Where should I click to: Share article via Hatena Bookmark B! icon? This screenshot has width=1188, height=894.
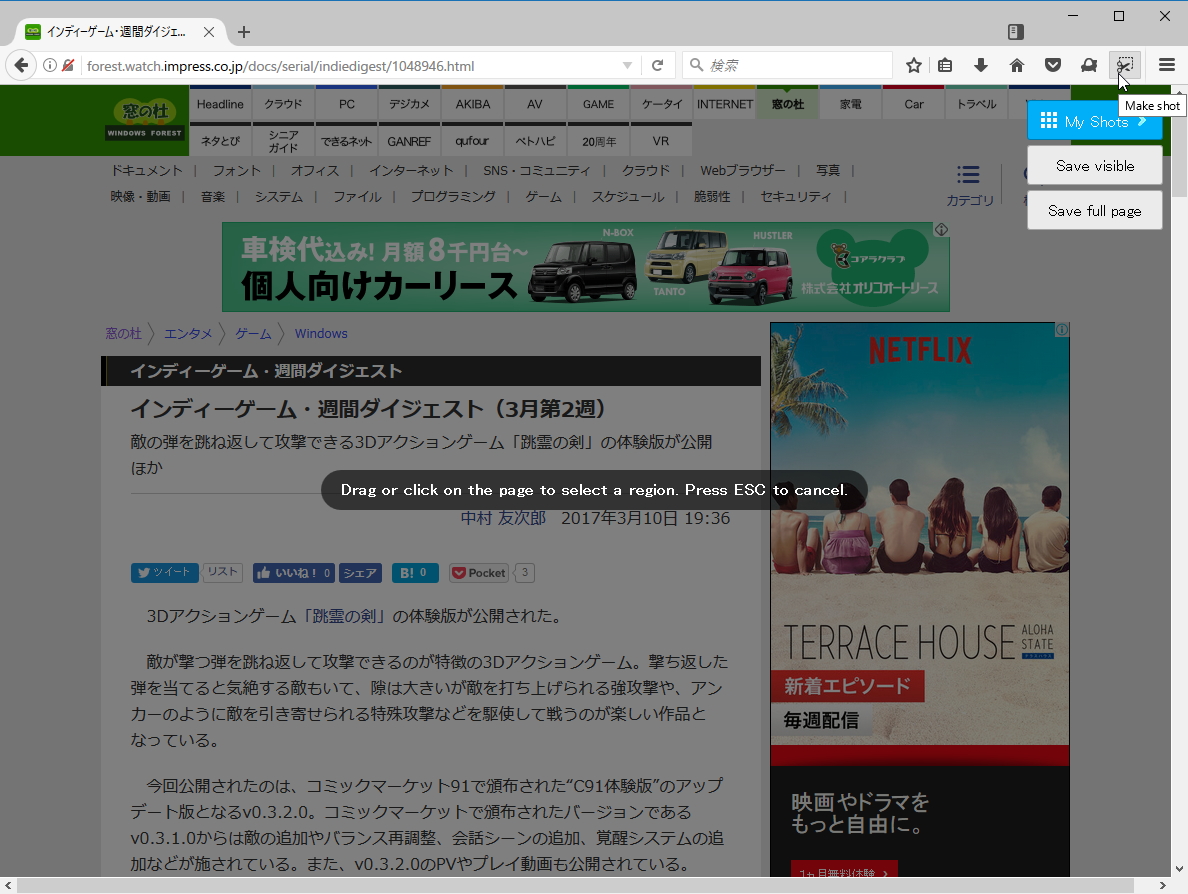point(415,572)
